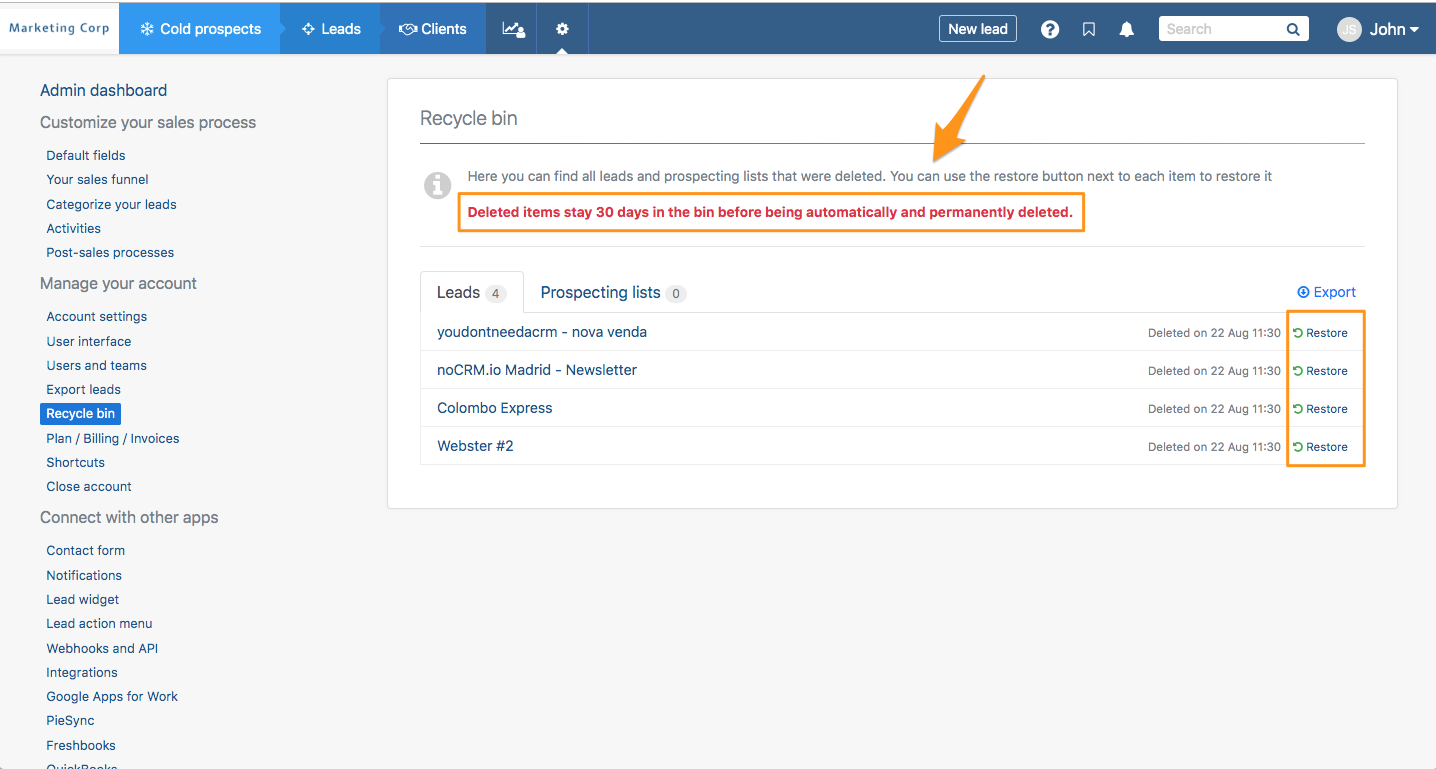Open the help question mark icon

[1050, 29]
